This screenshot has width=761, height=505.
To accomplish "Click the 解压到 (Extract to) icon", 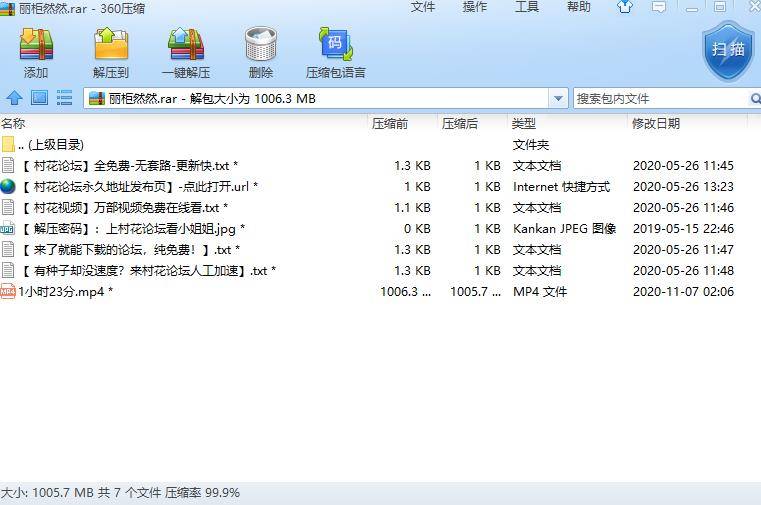I will tap(111, 52).
